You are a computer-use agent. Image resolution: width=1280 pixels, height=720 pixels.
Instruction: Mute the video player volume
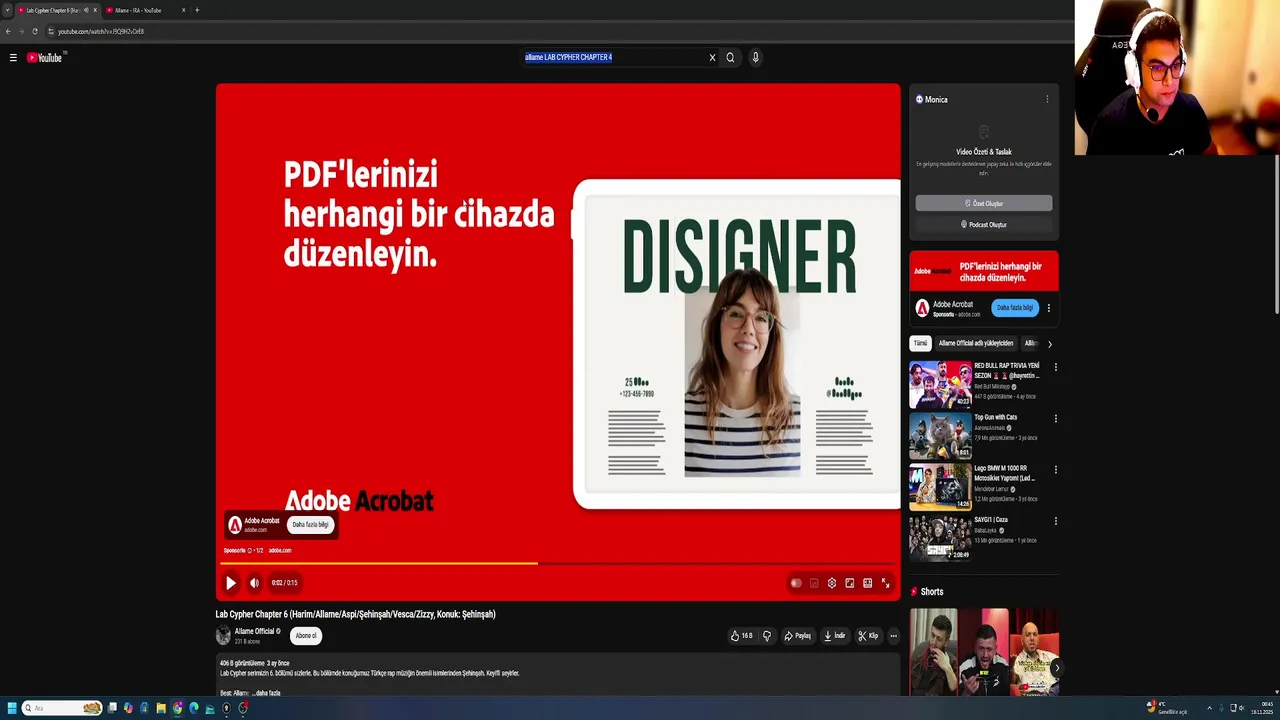click(x=254, y=583)
